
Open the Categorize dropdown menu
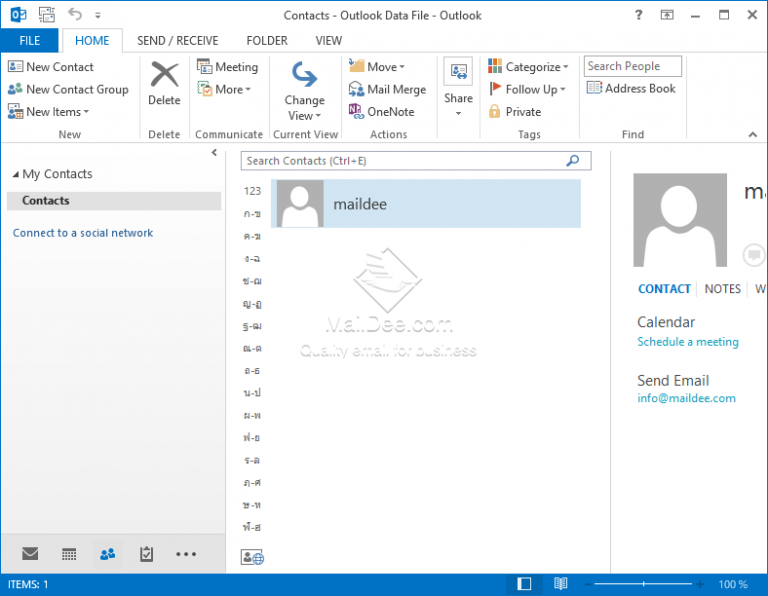click(x=529, y=67)
